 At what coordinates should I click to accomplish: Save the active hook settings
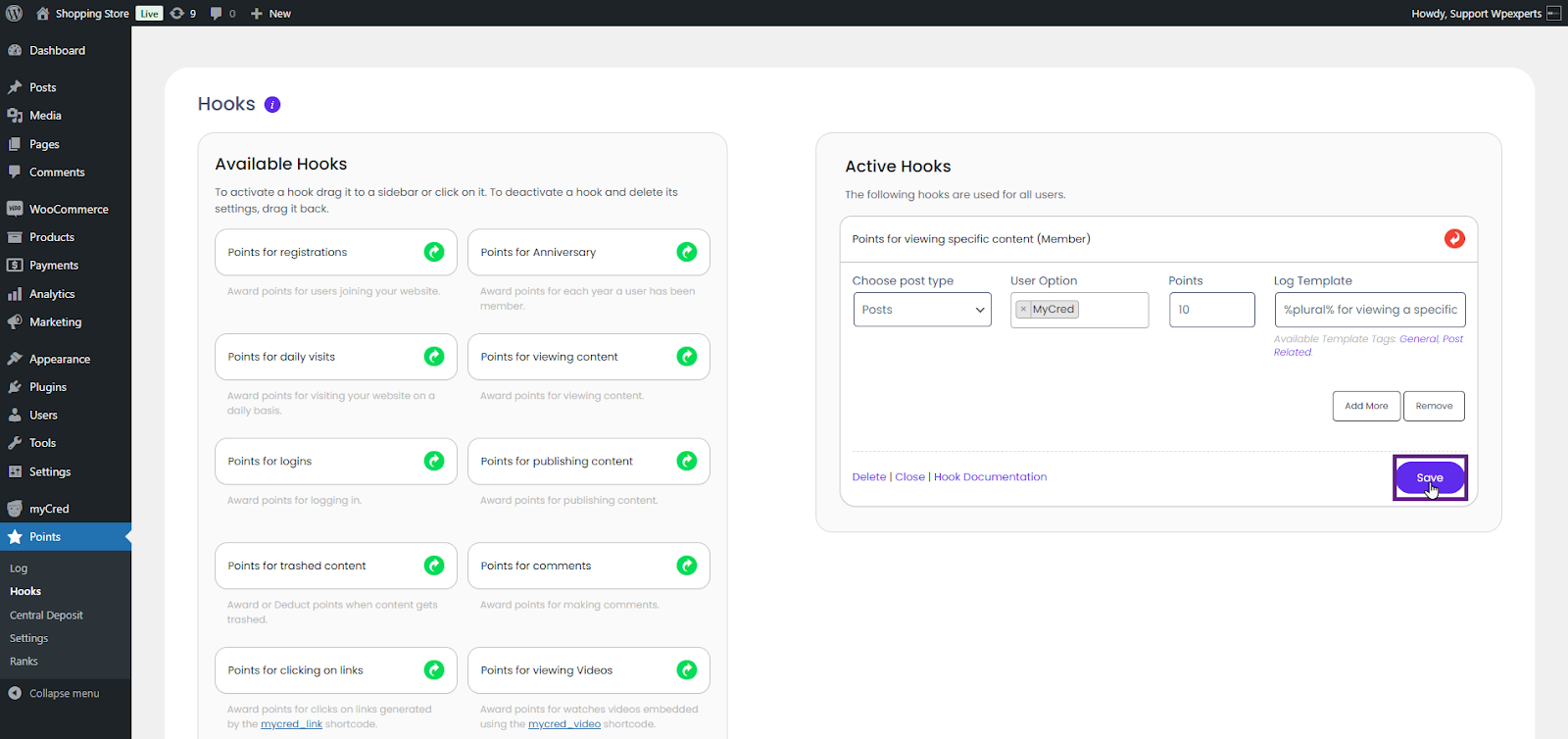pyautogui.click(x=1429, y=477)
